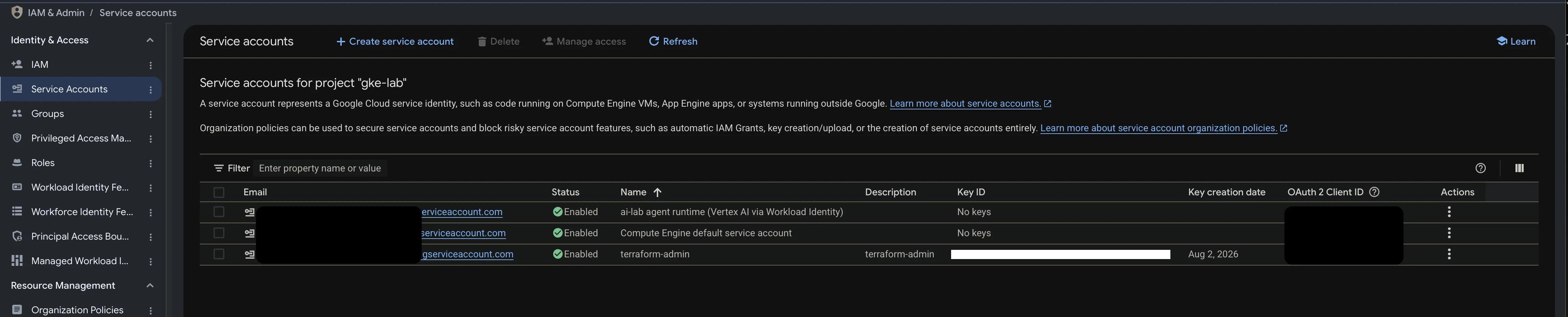Click Create service account

pyautogui.click(x=395, y=41)
